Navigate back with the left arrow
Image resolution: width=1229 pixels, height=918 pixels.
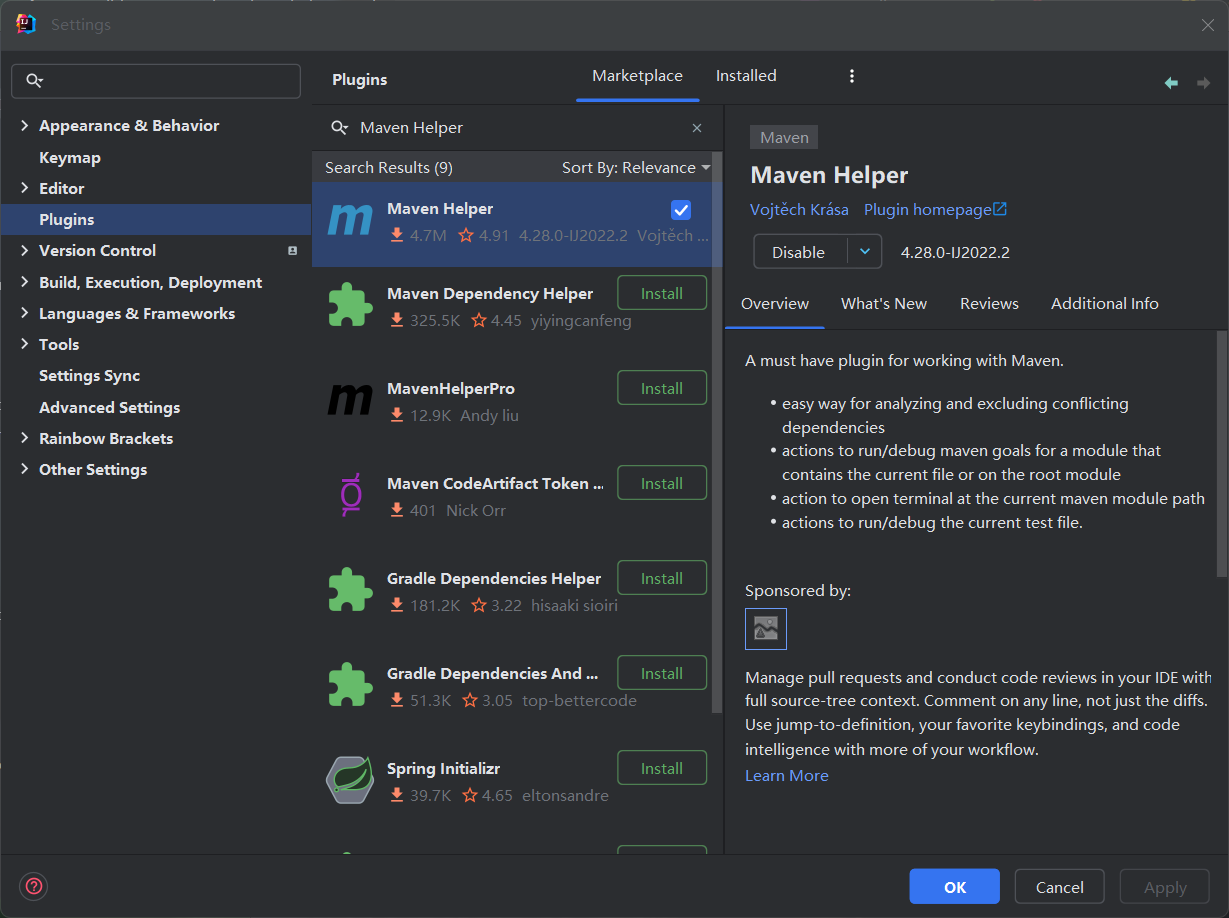tap(1171, 83)
